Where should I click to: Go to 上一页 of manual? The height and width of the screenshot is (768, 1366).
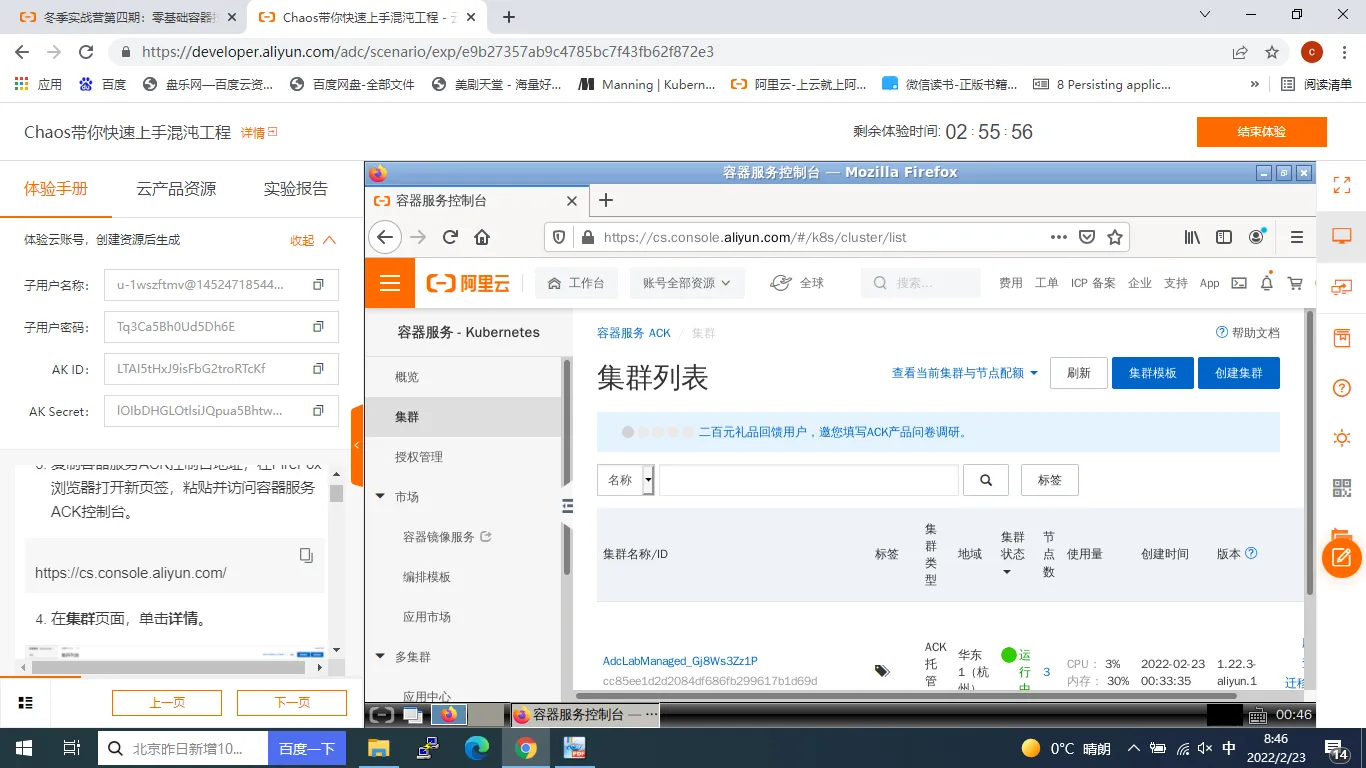click(x=167, y=703)
